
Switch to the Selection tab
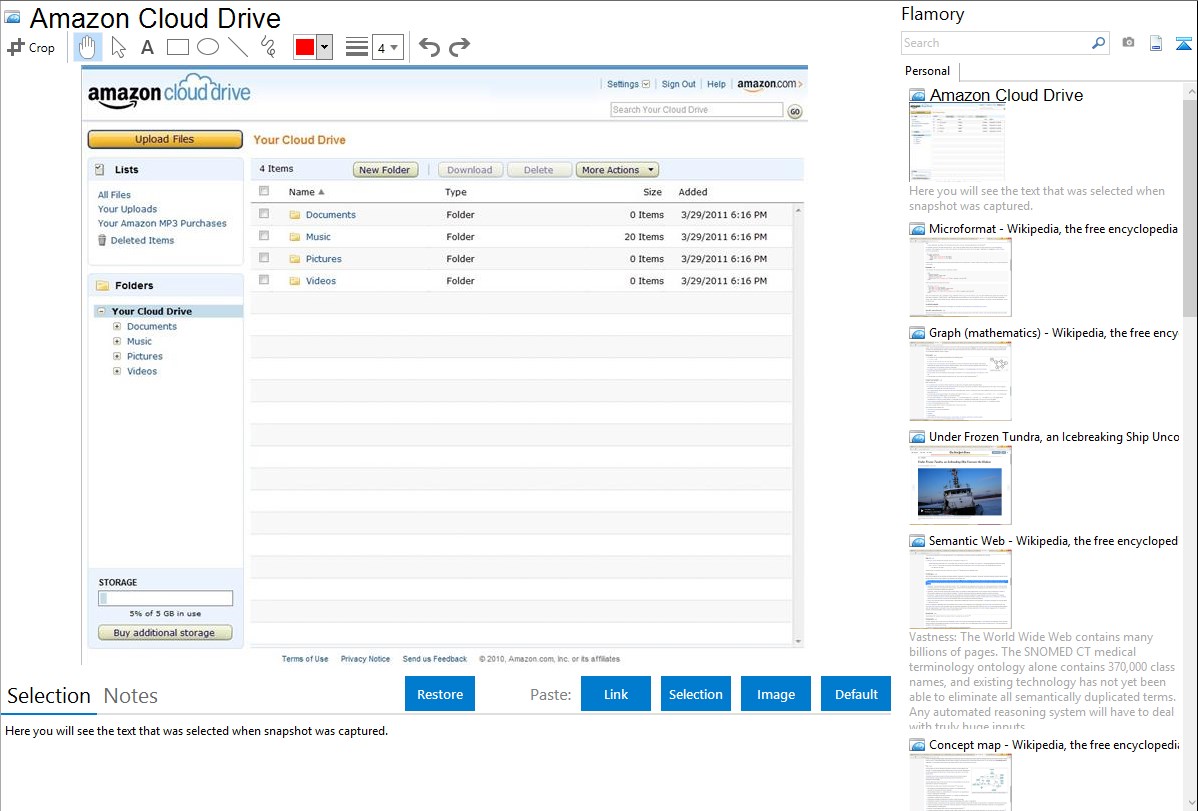click(49, 696)
